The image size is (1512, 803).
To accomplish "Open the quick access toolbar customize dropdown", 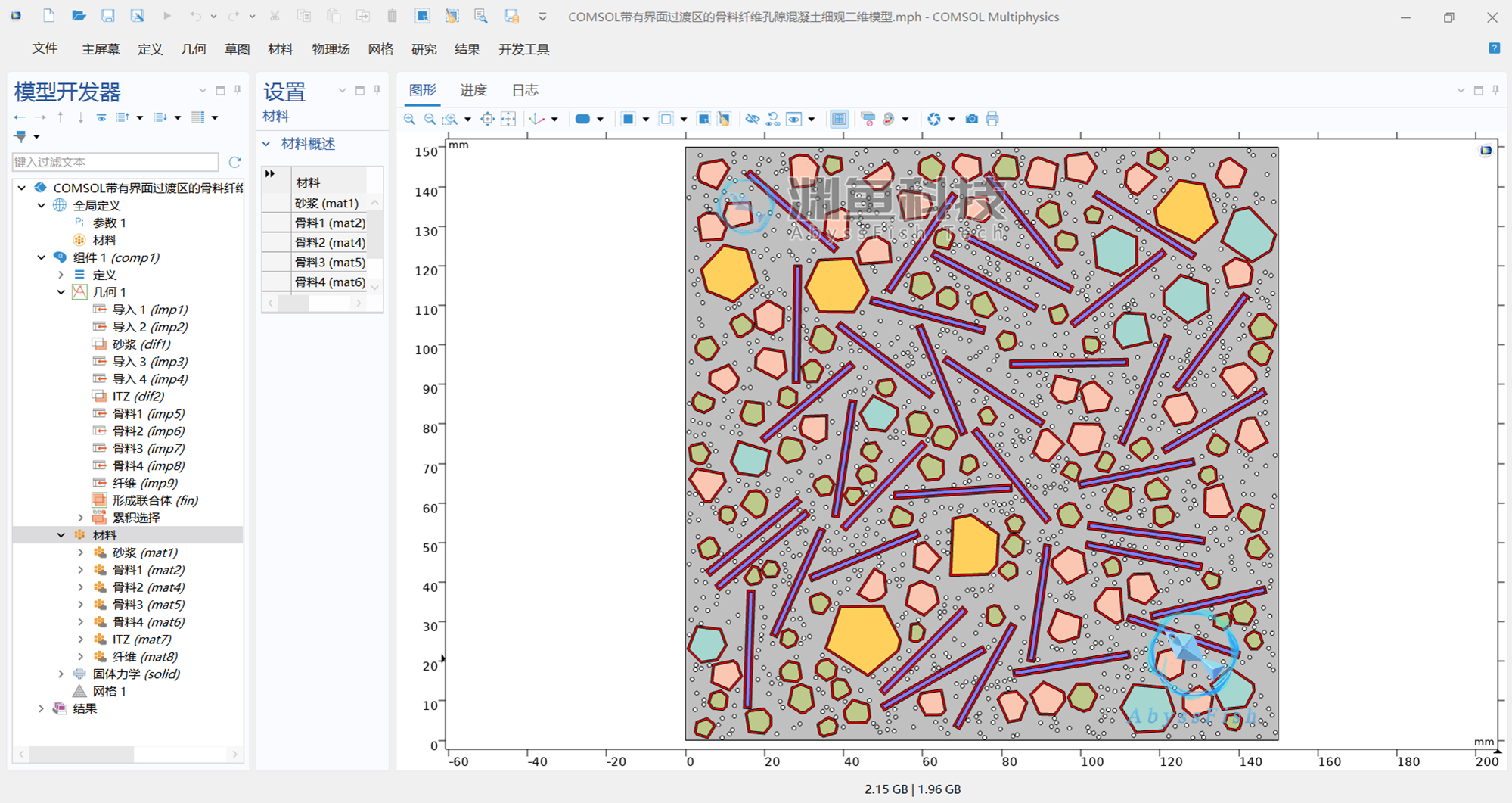I will click(x=542, y=17).
